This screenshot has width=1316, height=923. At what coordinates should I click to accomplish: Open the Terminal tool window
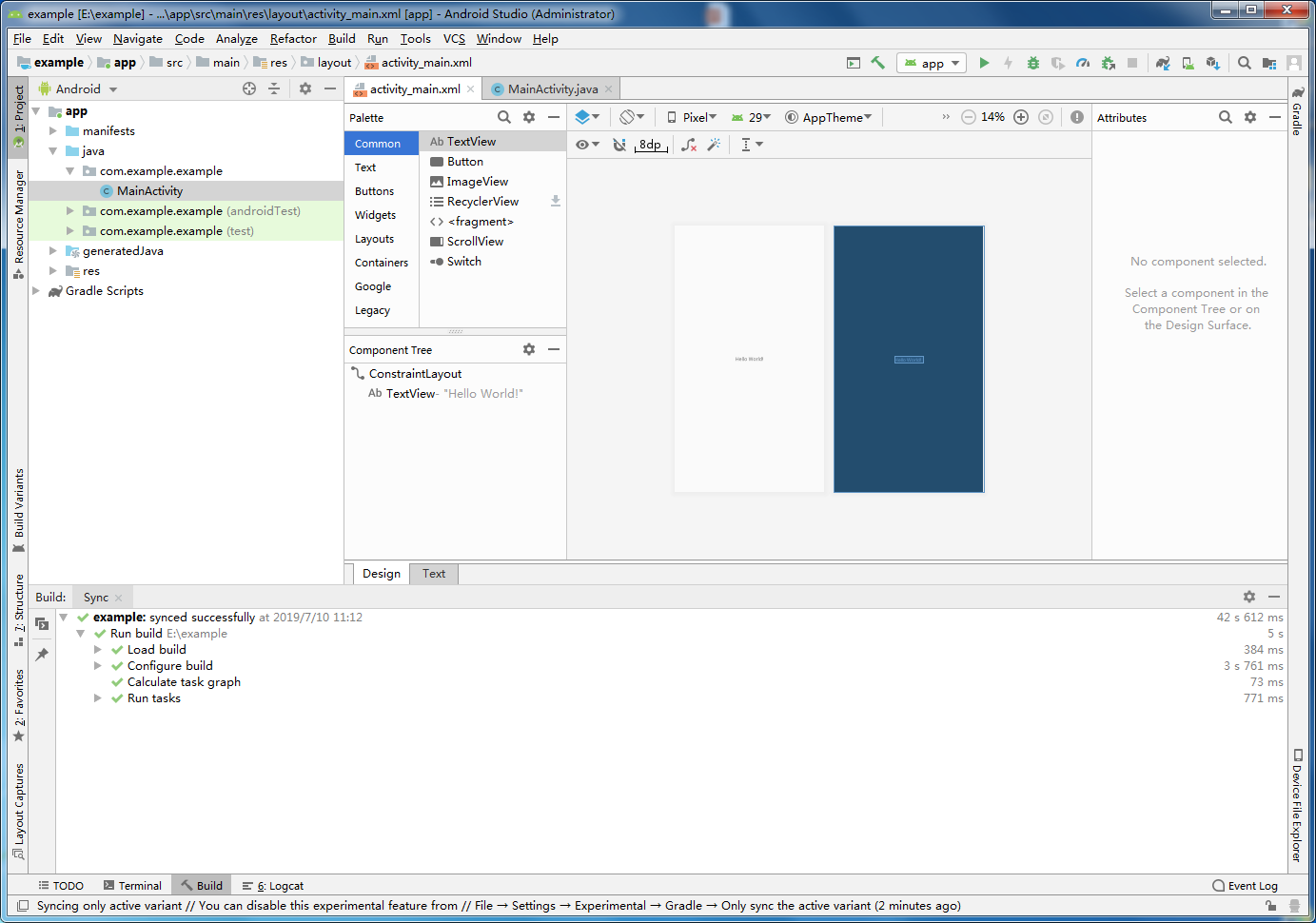(x=132, y=886)
